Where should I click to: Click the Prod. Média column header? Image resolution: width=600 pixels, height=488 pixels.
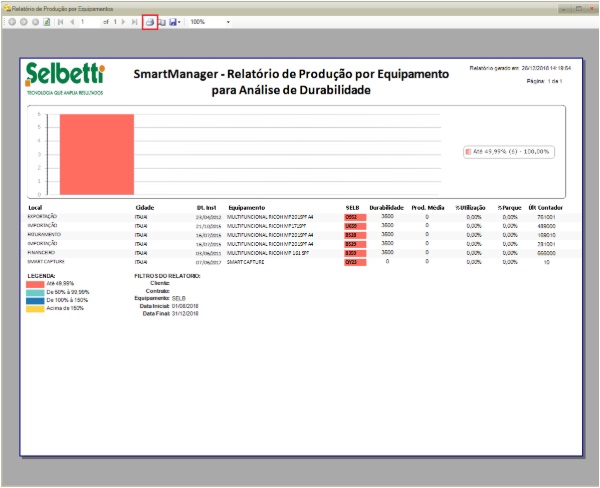428,208
